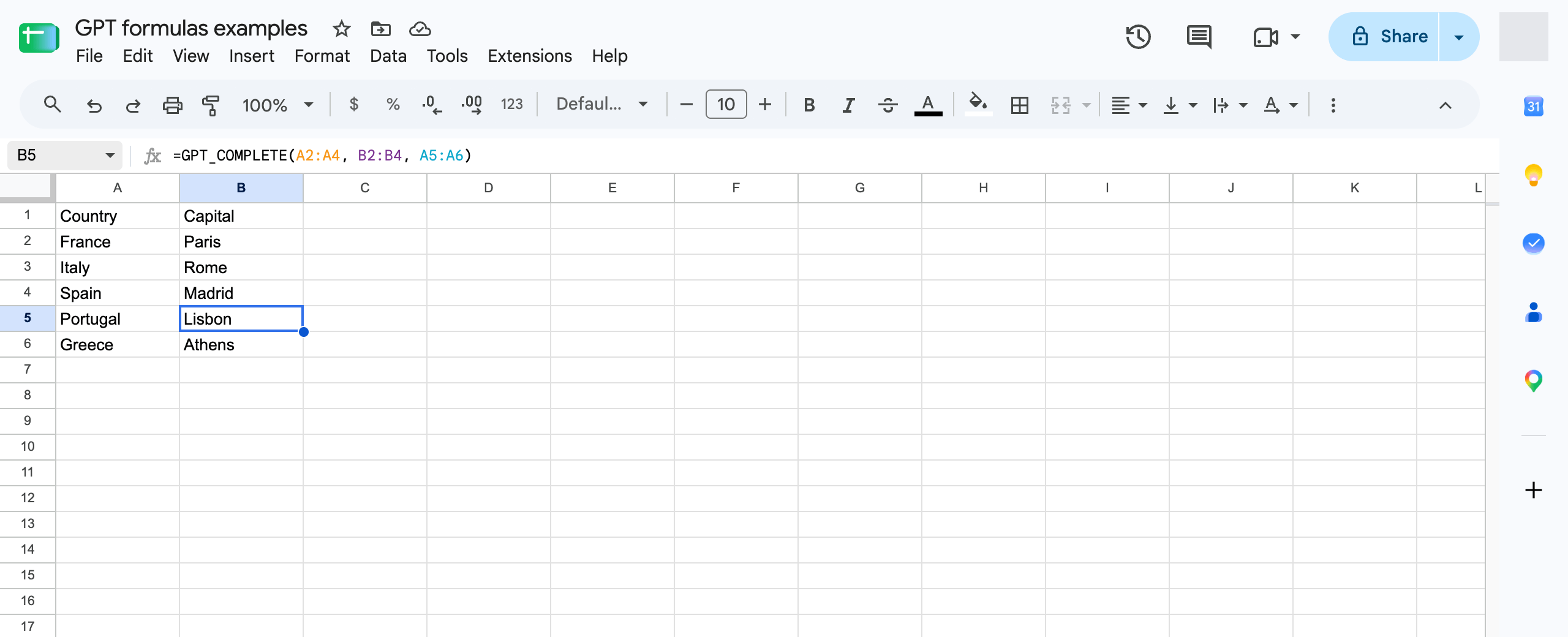Open the Format menu
Screen dimensions: 1568x637
pos(322,56)
